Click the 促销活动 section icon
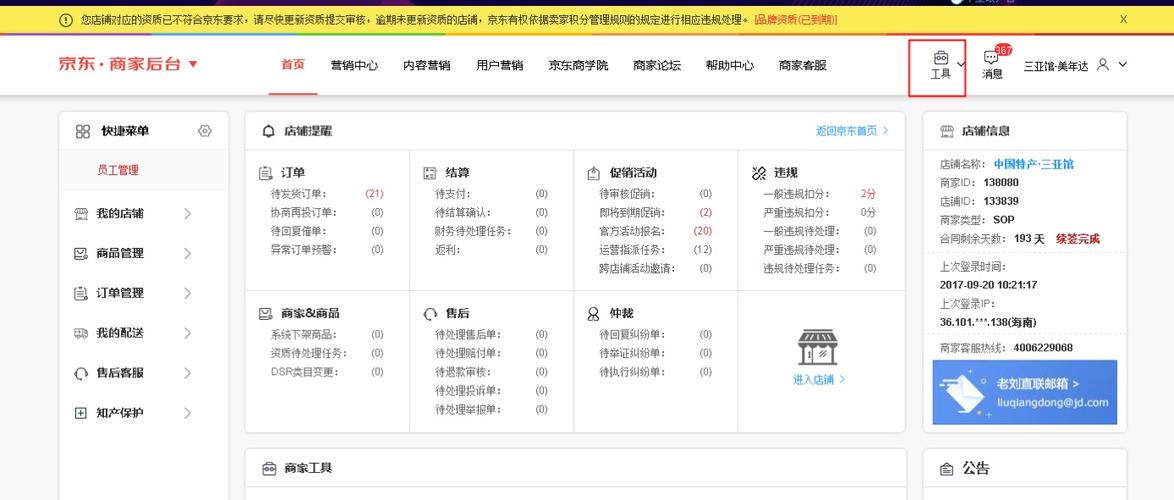 click(x=594, y=173)
